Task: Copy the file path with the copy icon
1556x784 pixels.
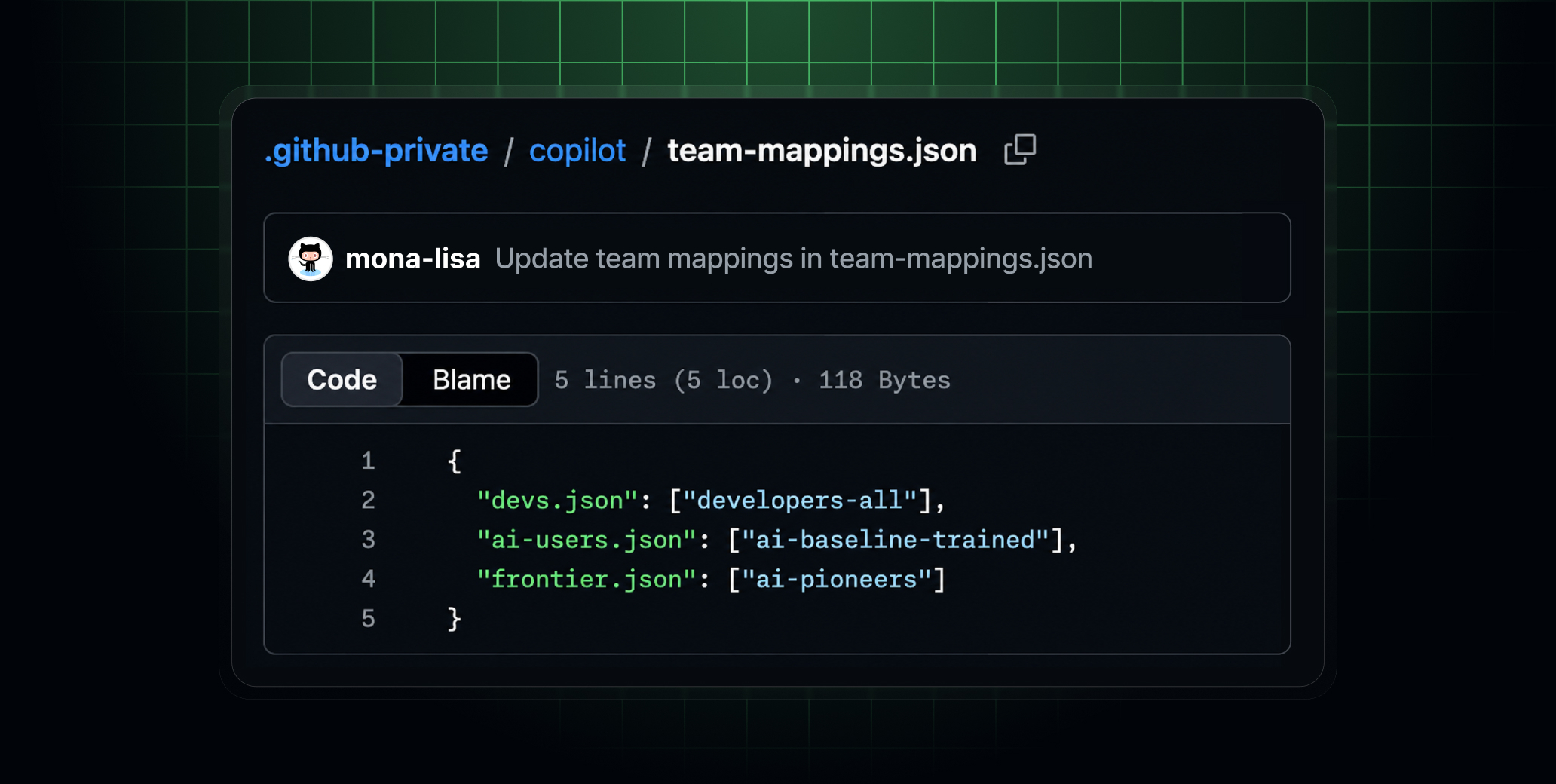Action: click(x=1020, y=149)
